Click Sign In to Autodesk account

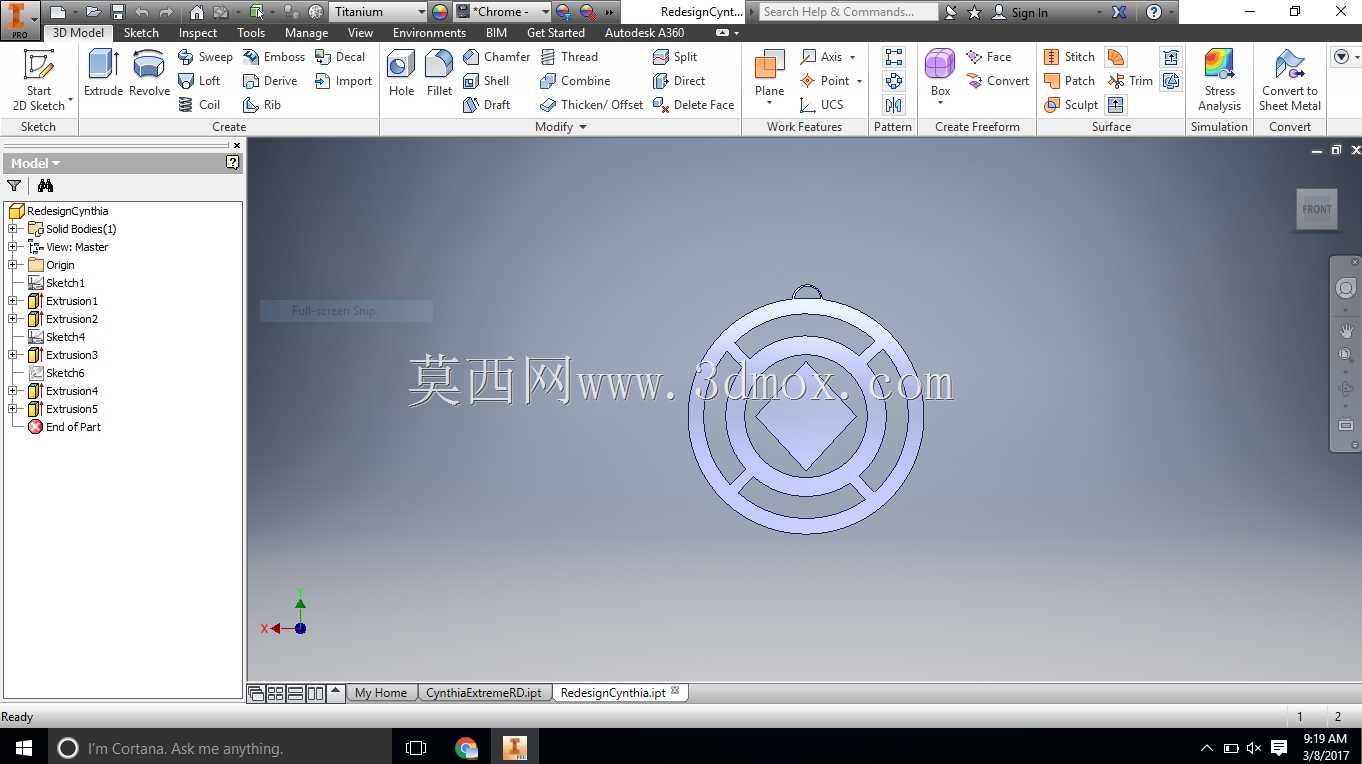click(x=1019, y=12)
